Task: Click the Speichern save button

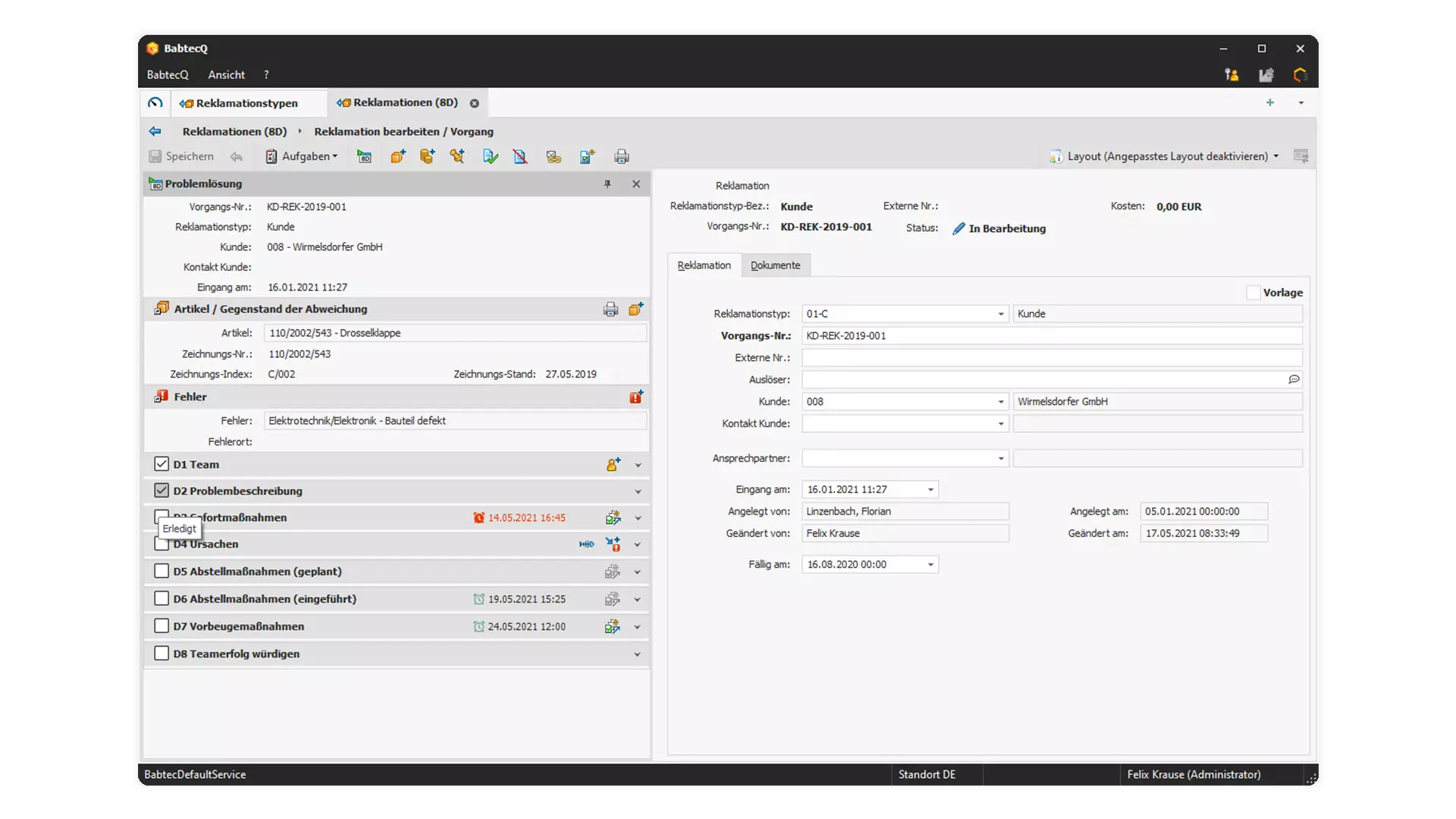Action: tap(181, 156)
